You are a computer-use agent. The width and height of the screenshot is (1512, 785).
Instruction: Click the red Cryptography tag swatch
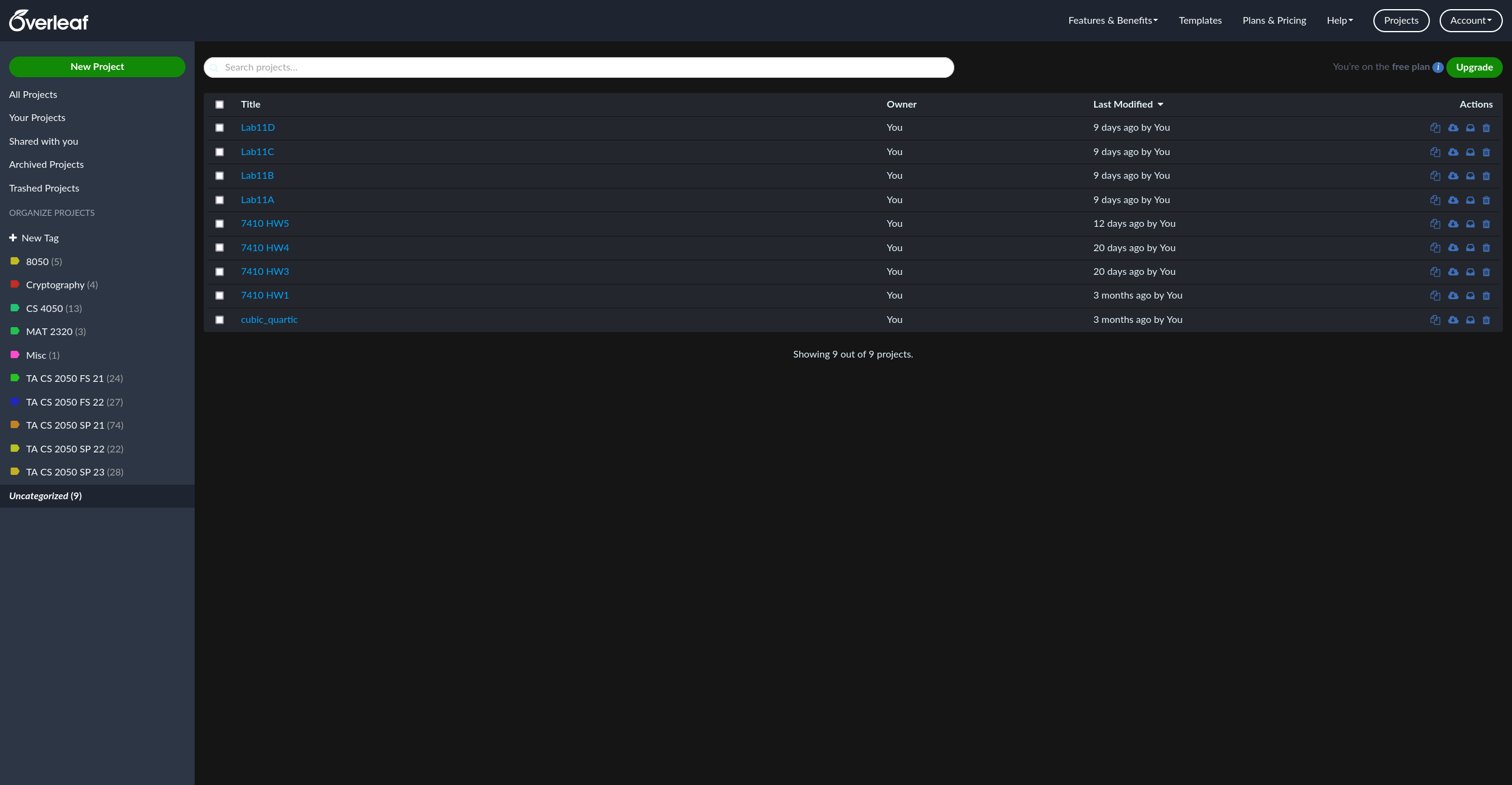pos(15,285)
